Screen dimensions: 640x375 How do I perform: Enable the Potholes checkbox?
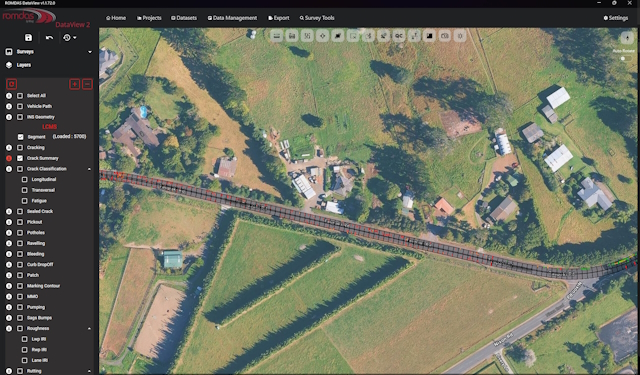point(20,233)
